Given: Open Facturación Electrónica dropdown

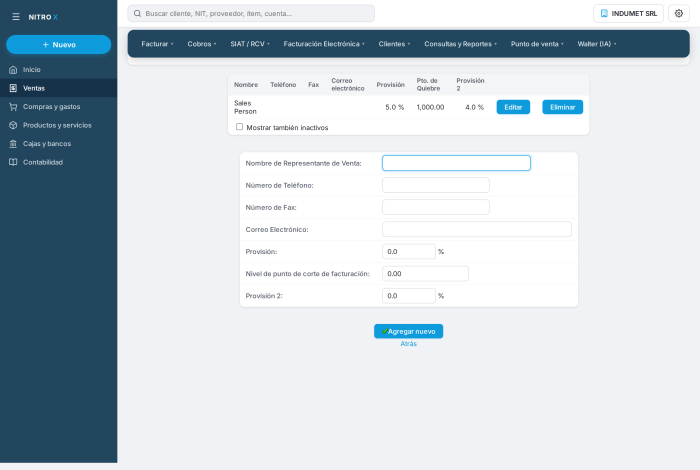Looking at the screenshot, I should (324, 44).
